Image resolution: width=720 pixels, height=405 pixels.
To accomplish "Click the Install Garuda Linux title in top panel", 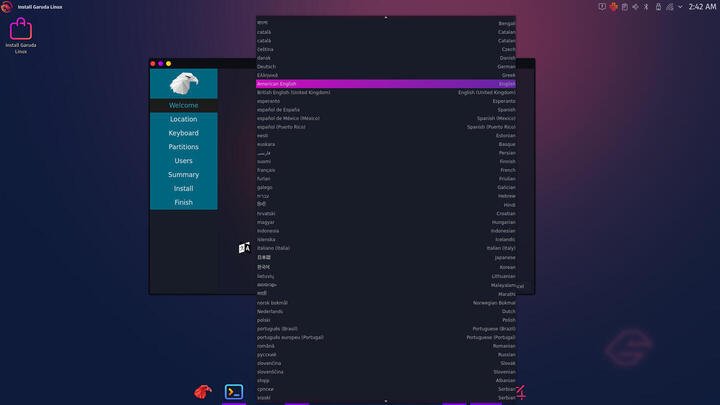I will pyautogui.click(x=40, y=7).
